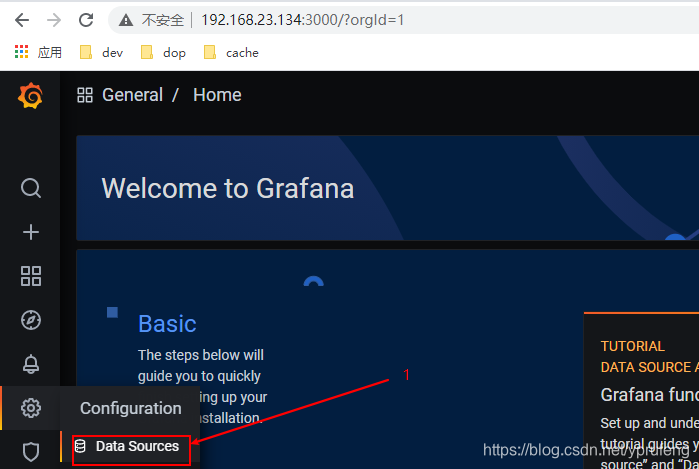This screenshot has width=699, height=469.
Task: Click the dashboard grid icon beside General
Action: coord(85,95)
